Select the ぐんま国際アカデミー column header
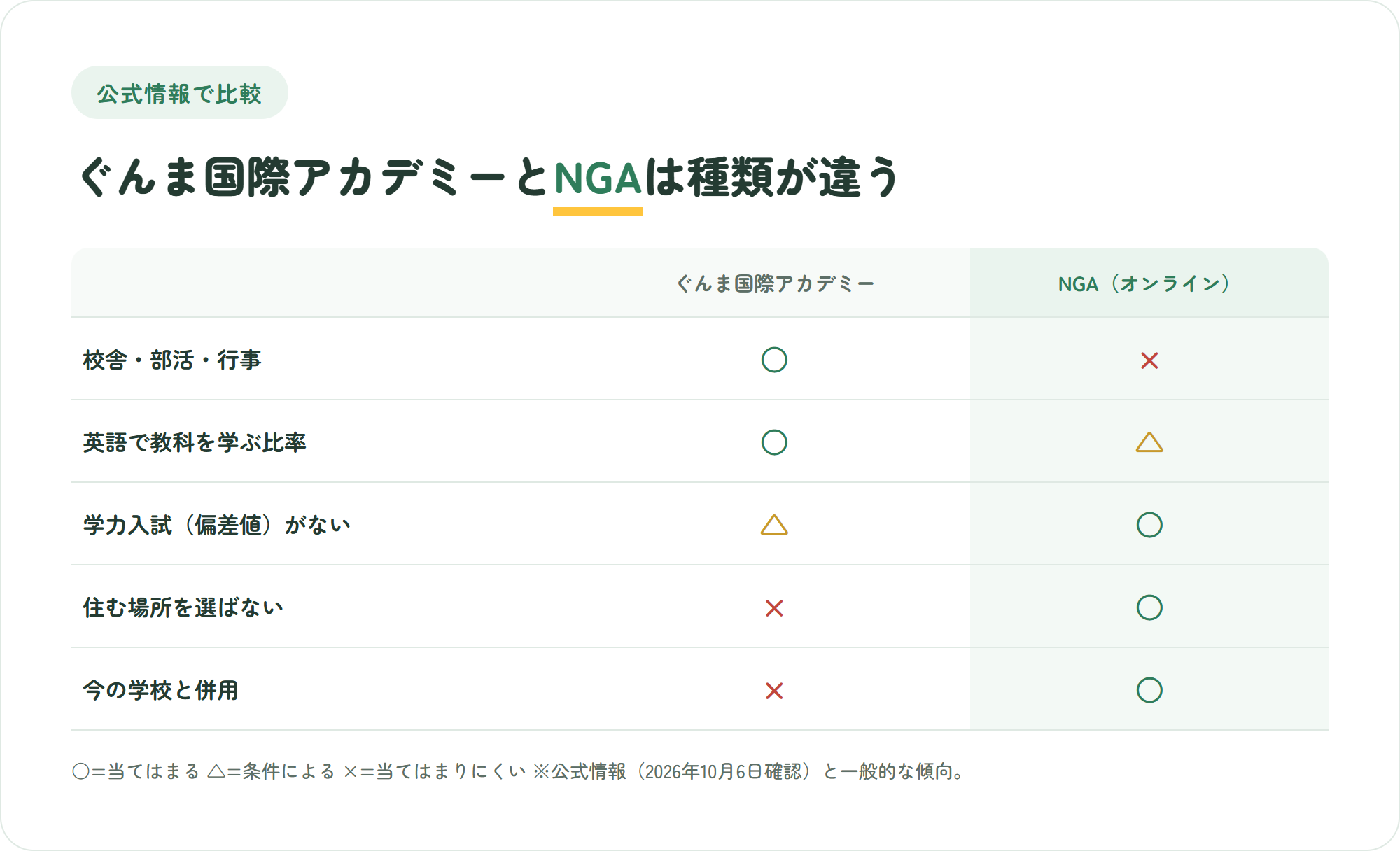Screen dimensions: 1400x851 coord(775,283)
